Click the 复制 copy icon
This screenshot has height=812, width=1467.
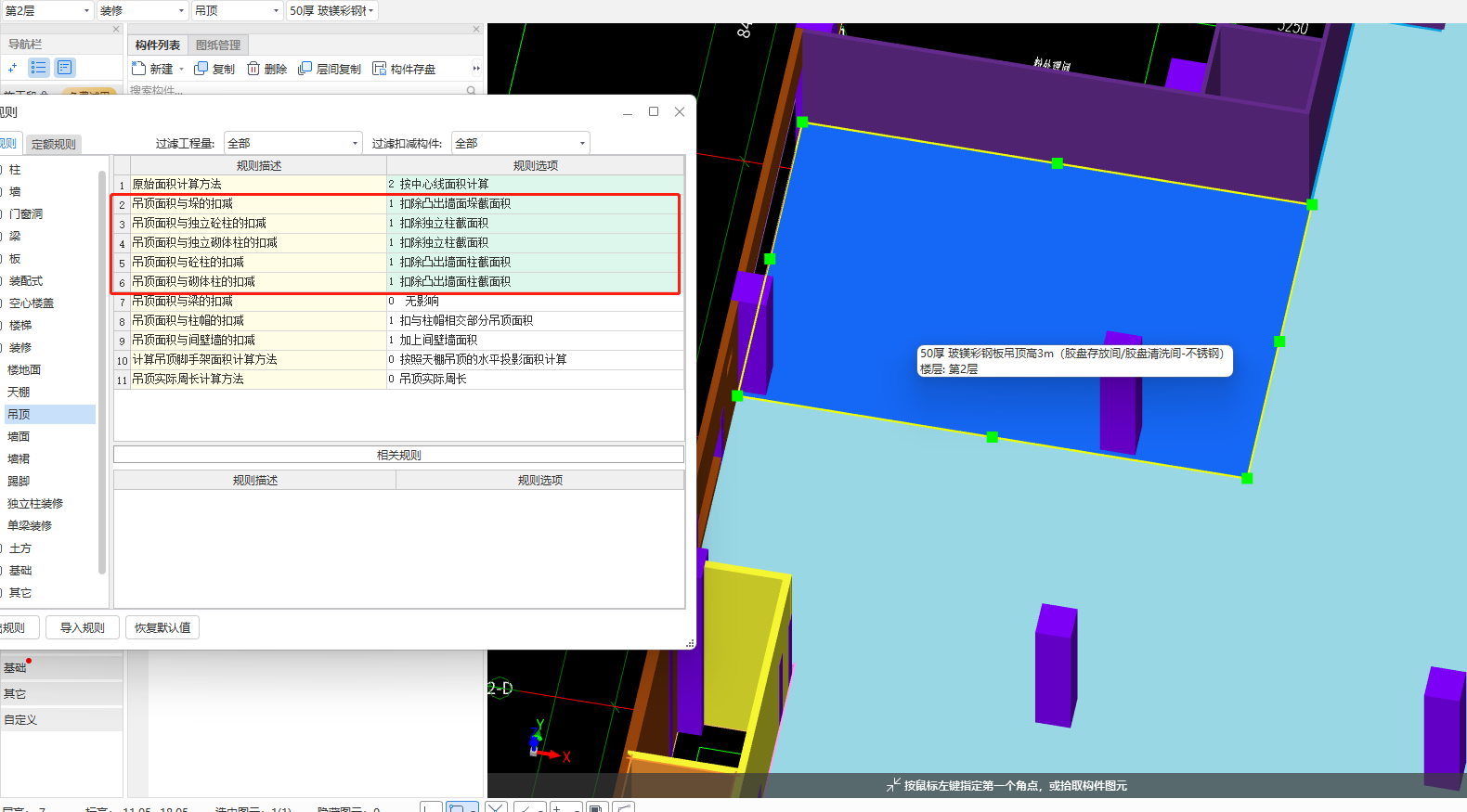coord(201,69)
